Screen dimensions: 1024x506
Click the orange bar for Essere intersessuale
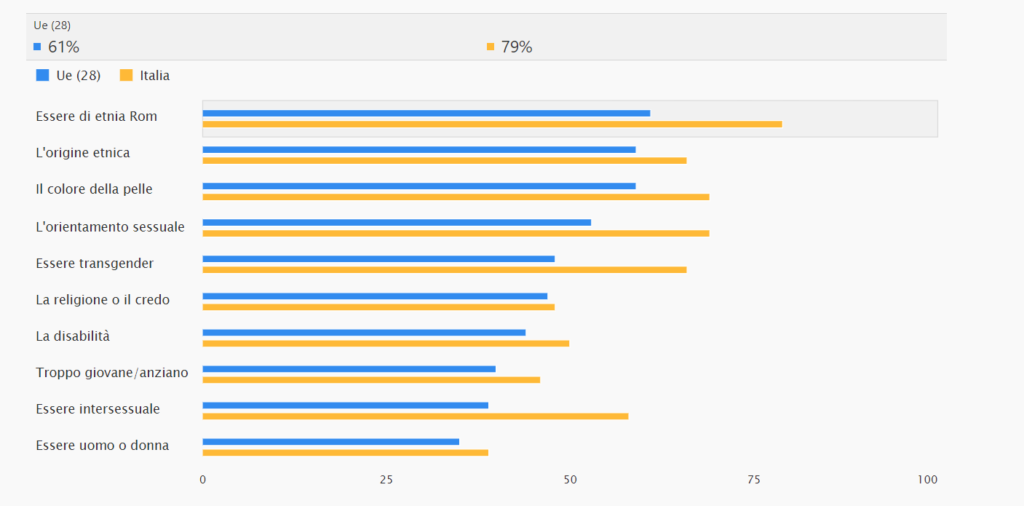pyautogui.click(x=415, y=416)
